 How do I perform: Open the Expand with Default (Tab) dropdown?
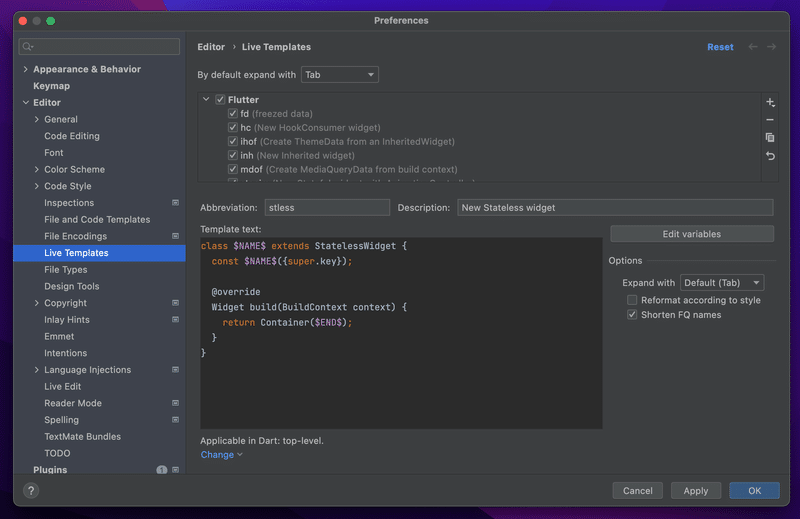tap(722, 283)
